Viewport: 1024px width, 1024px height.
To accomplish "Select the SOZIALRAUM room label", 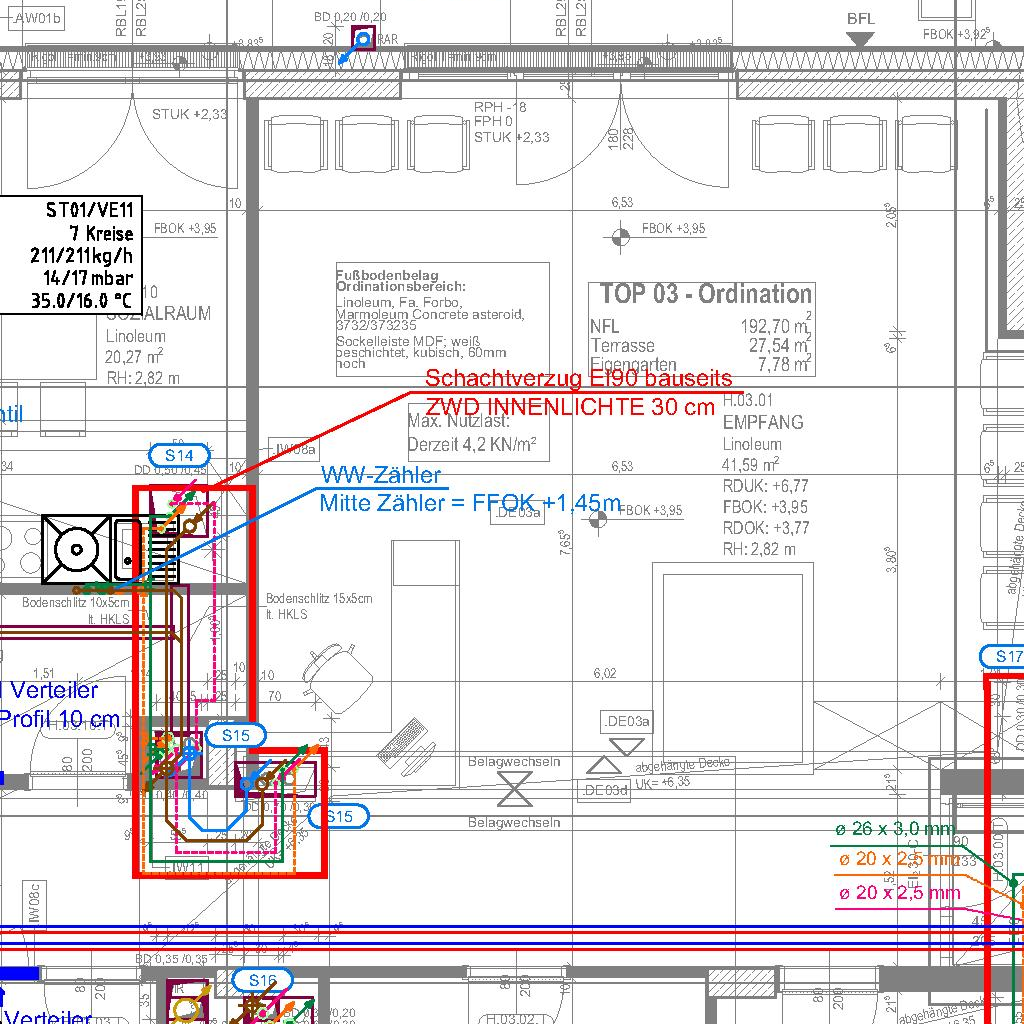I will [158, 313].
